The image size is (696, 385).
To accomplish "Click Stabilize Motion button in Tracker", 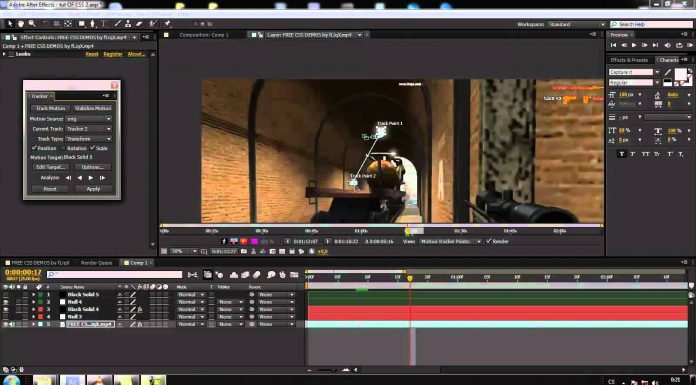I will point(93,108).
